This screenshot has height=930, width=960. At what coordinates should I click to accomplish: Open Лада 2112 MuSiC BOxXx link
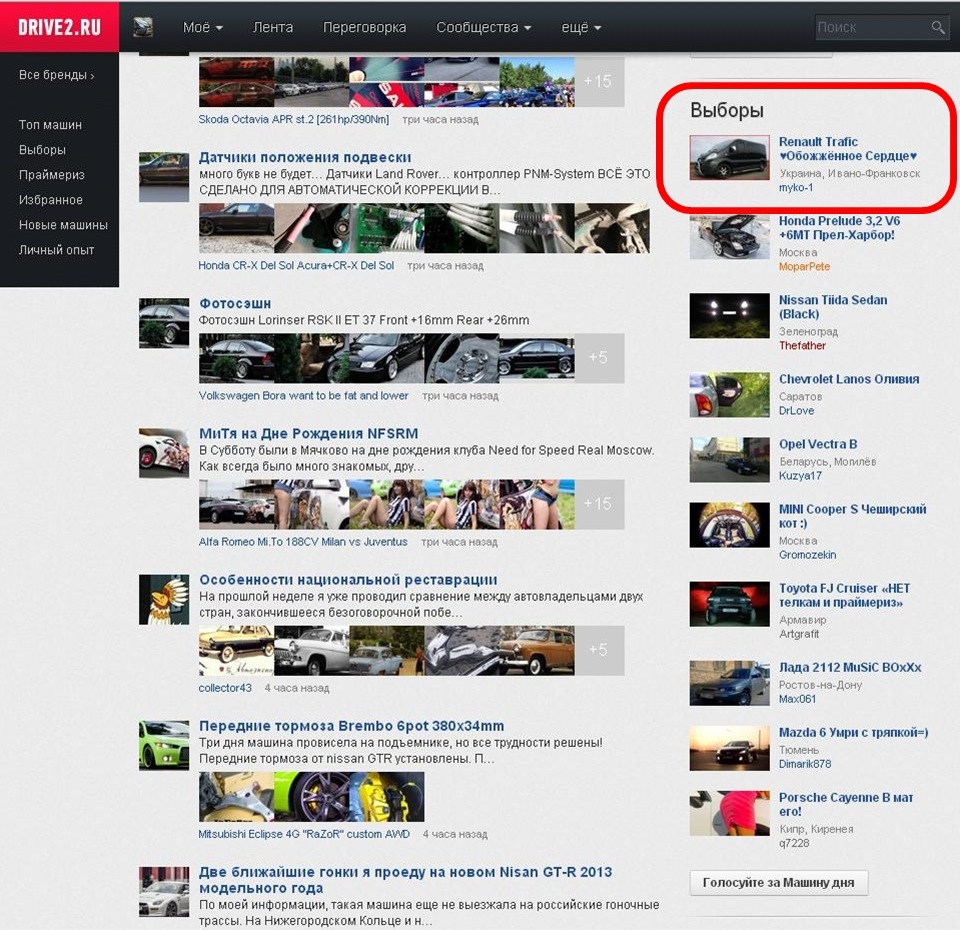[x=850, y=667]
